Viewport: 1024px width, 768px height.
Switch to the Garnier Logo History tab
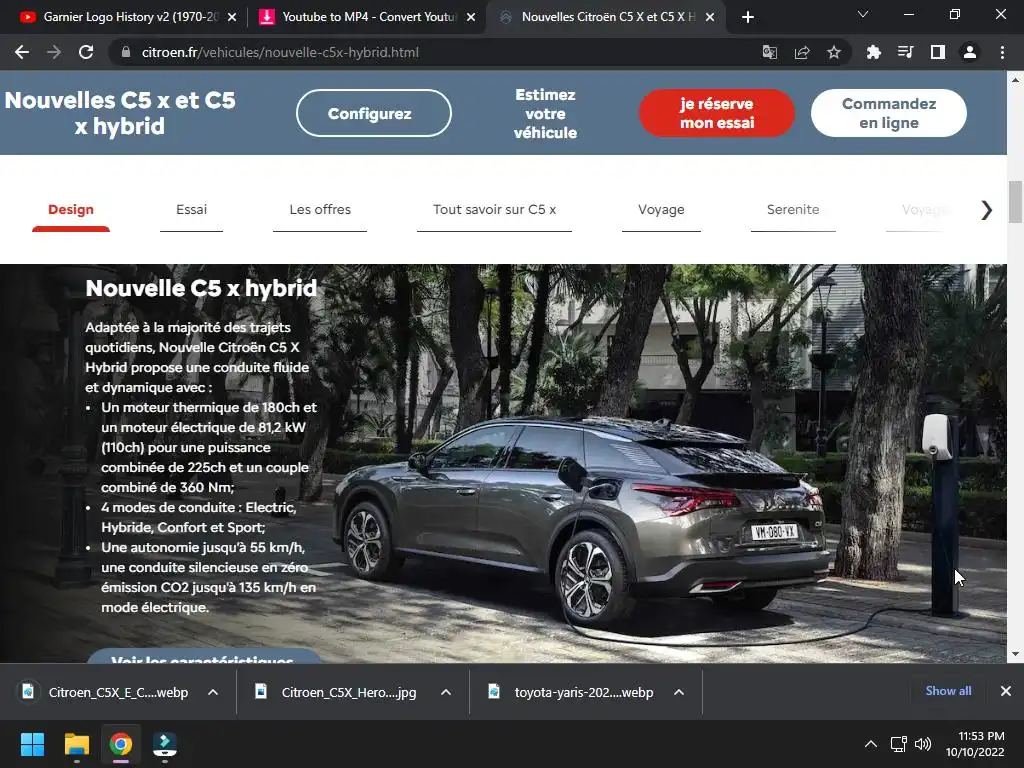click(x=127, y=17)
